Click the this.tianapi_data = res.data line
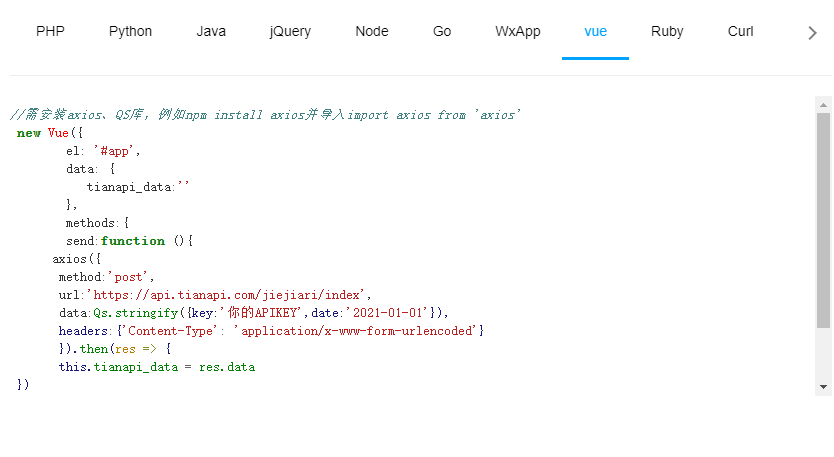This screenshot has height=457, width=834. point(157,367)
